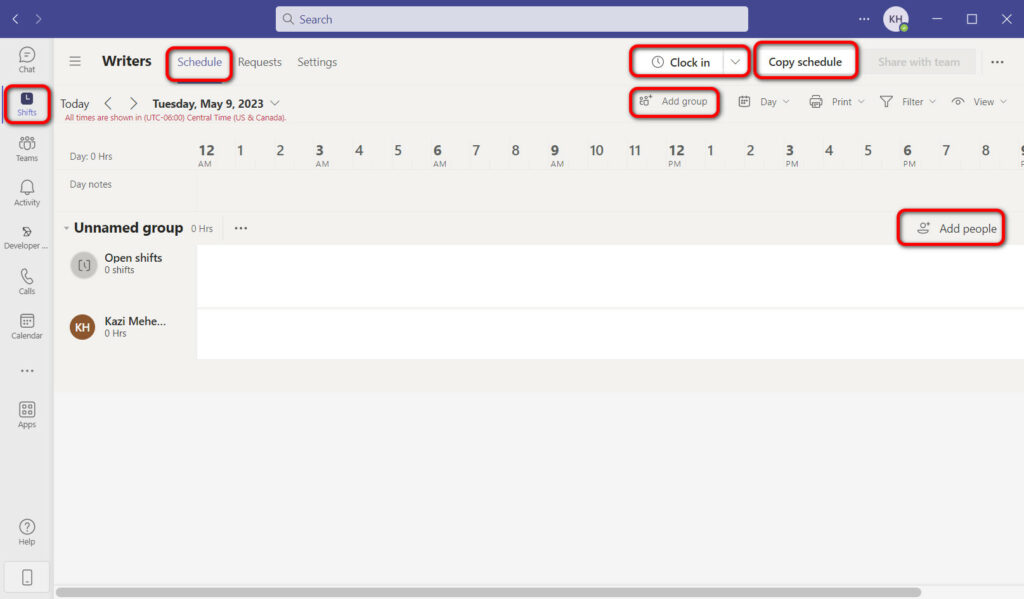Open the Activity bell icon
This screenshot has width=1024, height=599.
coord(27,192)
